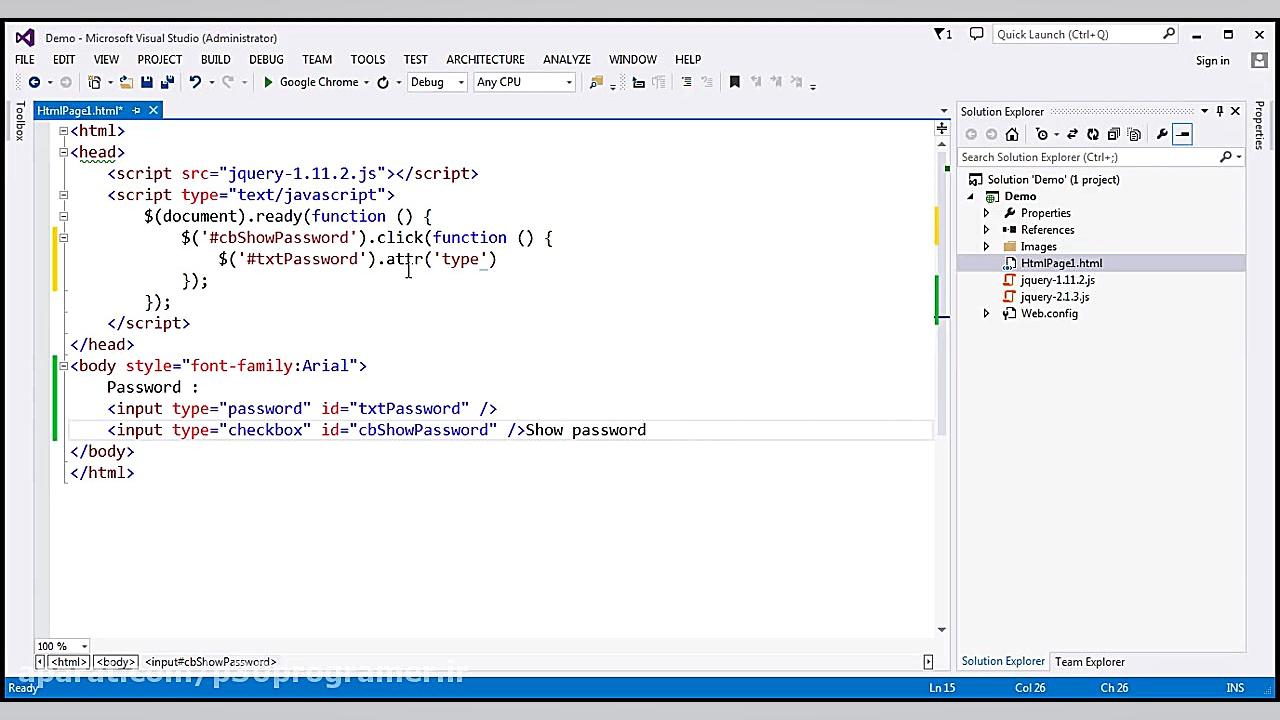1280x720 pixels.
Task: Toggle the Solution Explorer pin icon
Action: pos(1219,111)
